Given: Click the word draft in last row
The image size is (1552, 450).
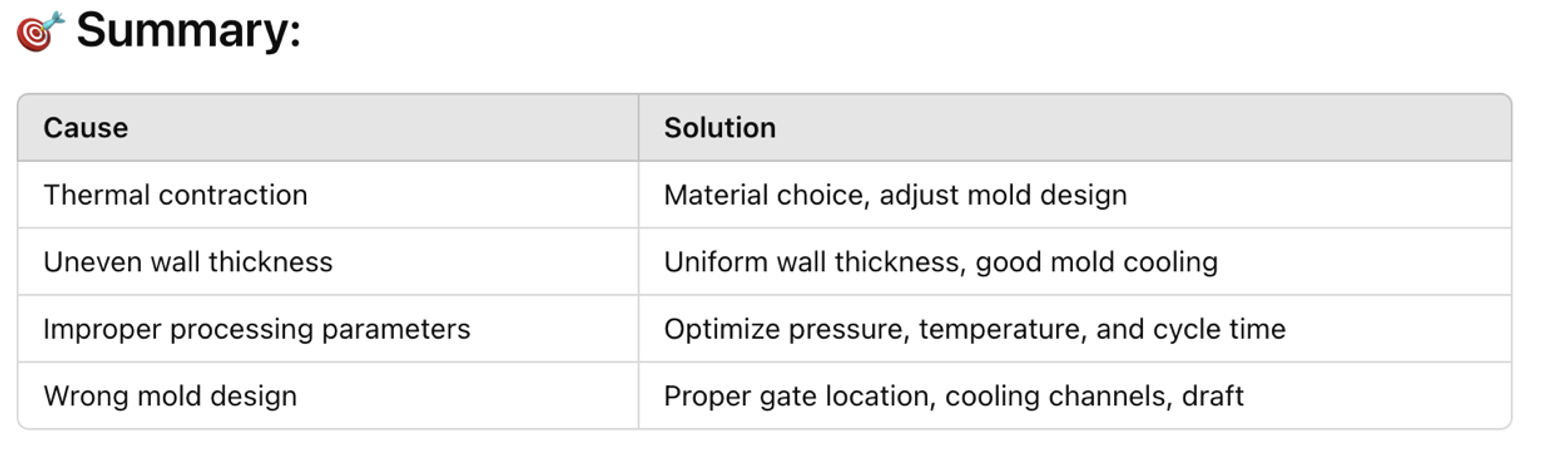Looking at the screenshot, I should tap(1213, 396).
